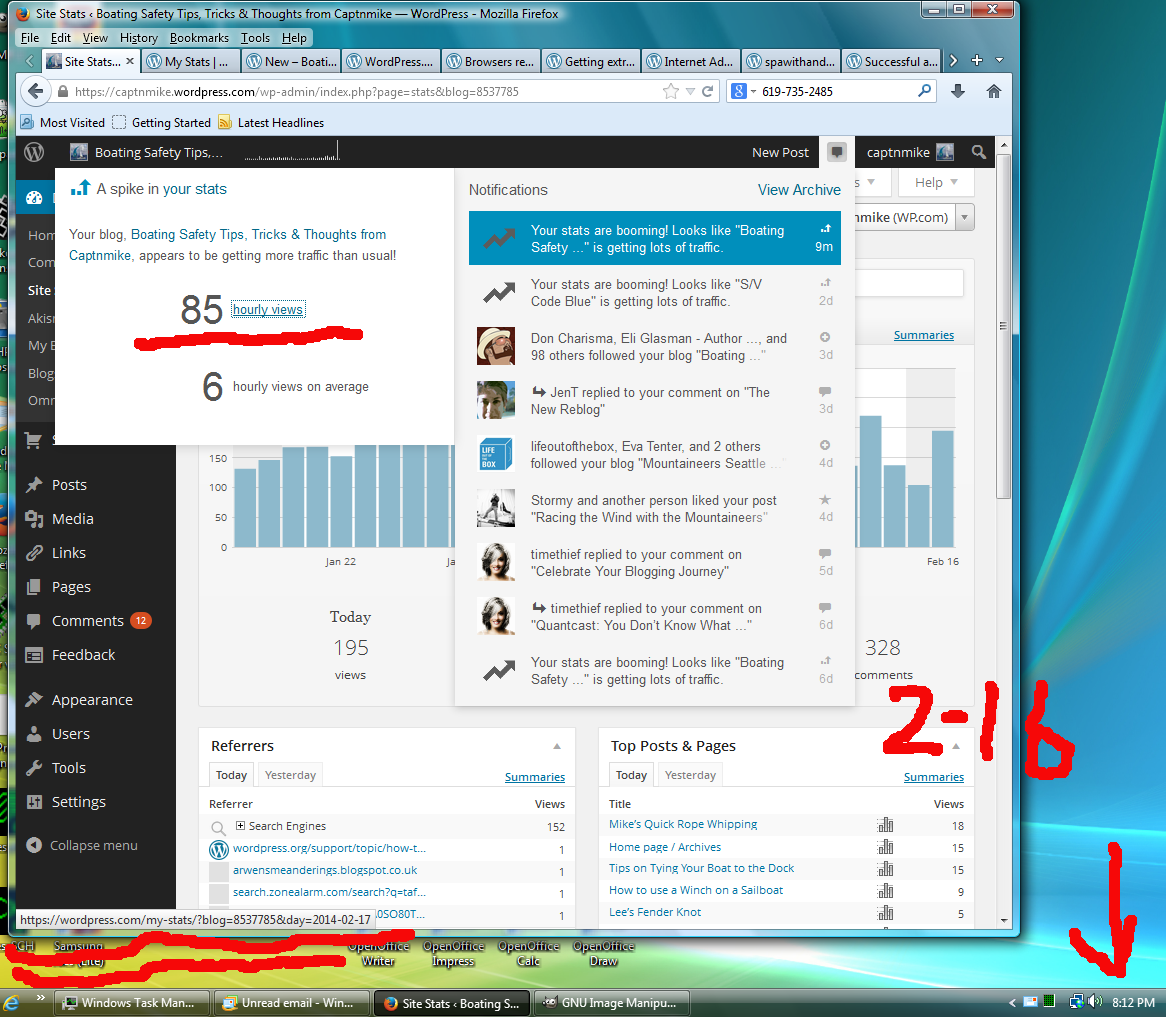
Task: Click the admin bar search magnifier icon
Action: coord(979,152)
